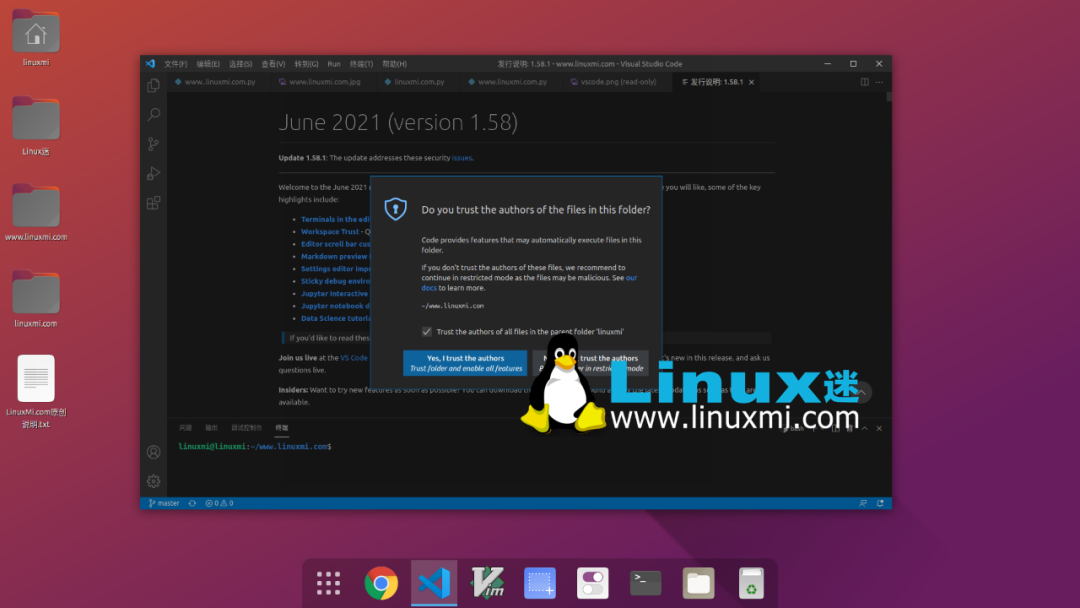Image resolution: width=1080 pixels, height=608 pixels.
Task: Show errors and warnings count in status bar
Action: (x=219, y=503)
